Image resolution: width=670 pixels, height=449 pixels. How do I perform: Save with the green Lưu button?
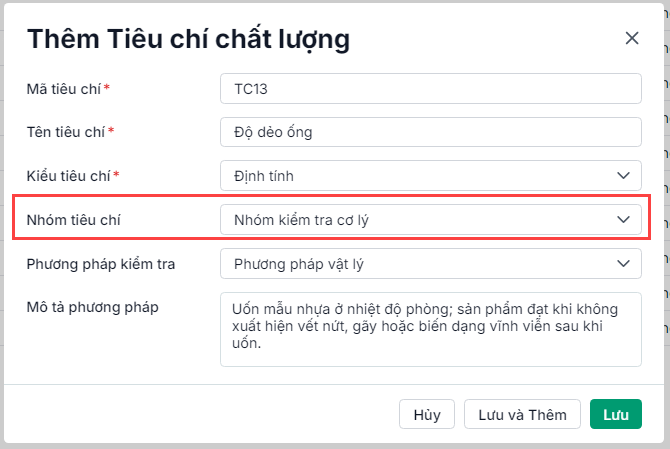[615, 414]
